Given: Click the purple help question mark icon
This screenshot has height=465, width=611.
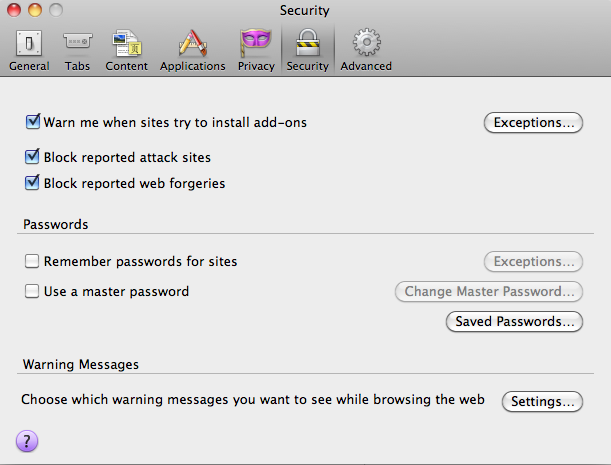Looking at the screenshot, I should pos(27,441).
